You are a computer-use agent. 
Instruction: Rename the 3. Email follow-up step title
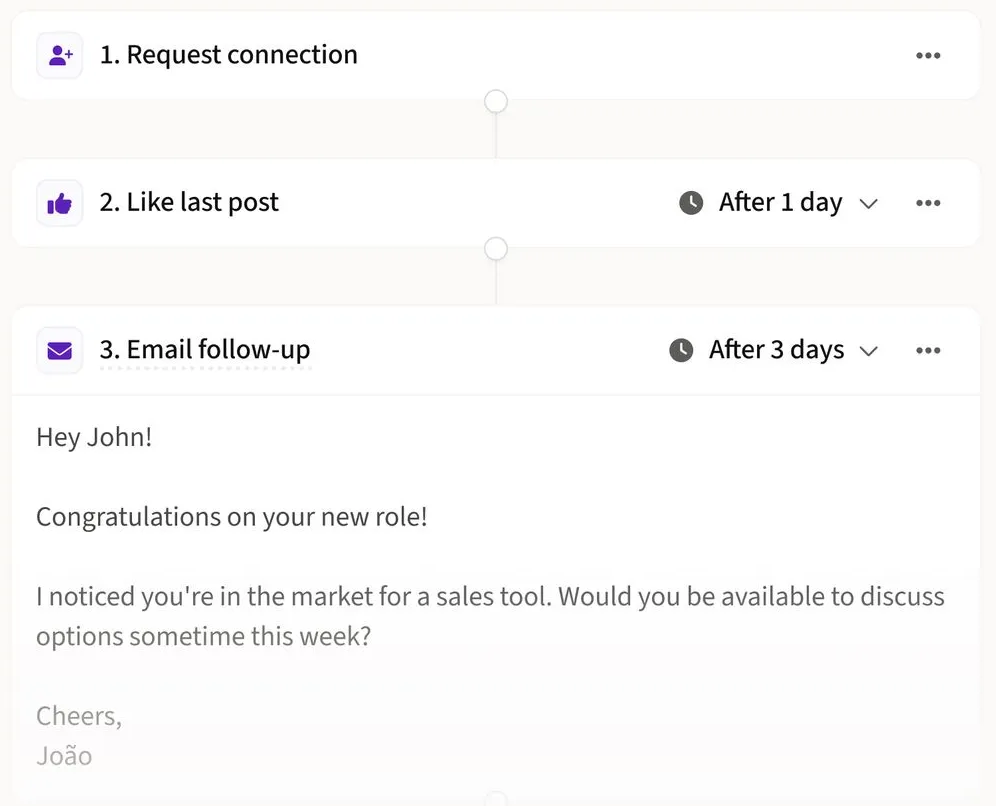(x=205, y=350)
